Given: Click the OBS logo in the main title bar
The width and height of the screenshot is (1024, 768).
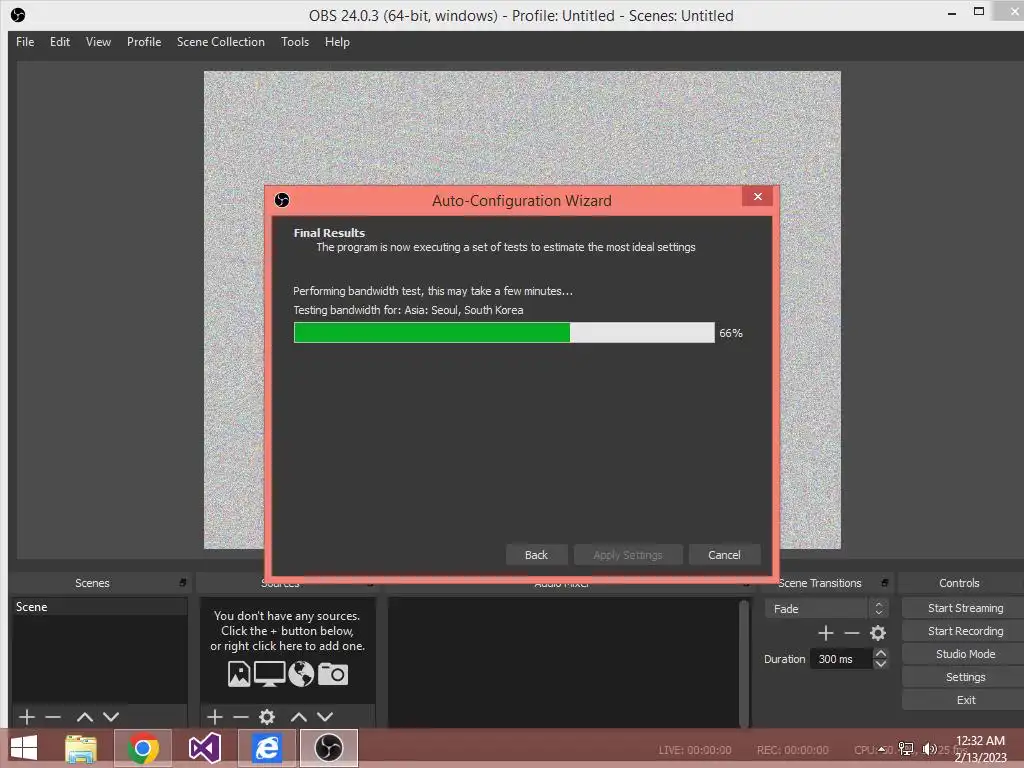Looking at the screenshot, I should [18, 15].
